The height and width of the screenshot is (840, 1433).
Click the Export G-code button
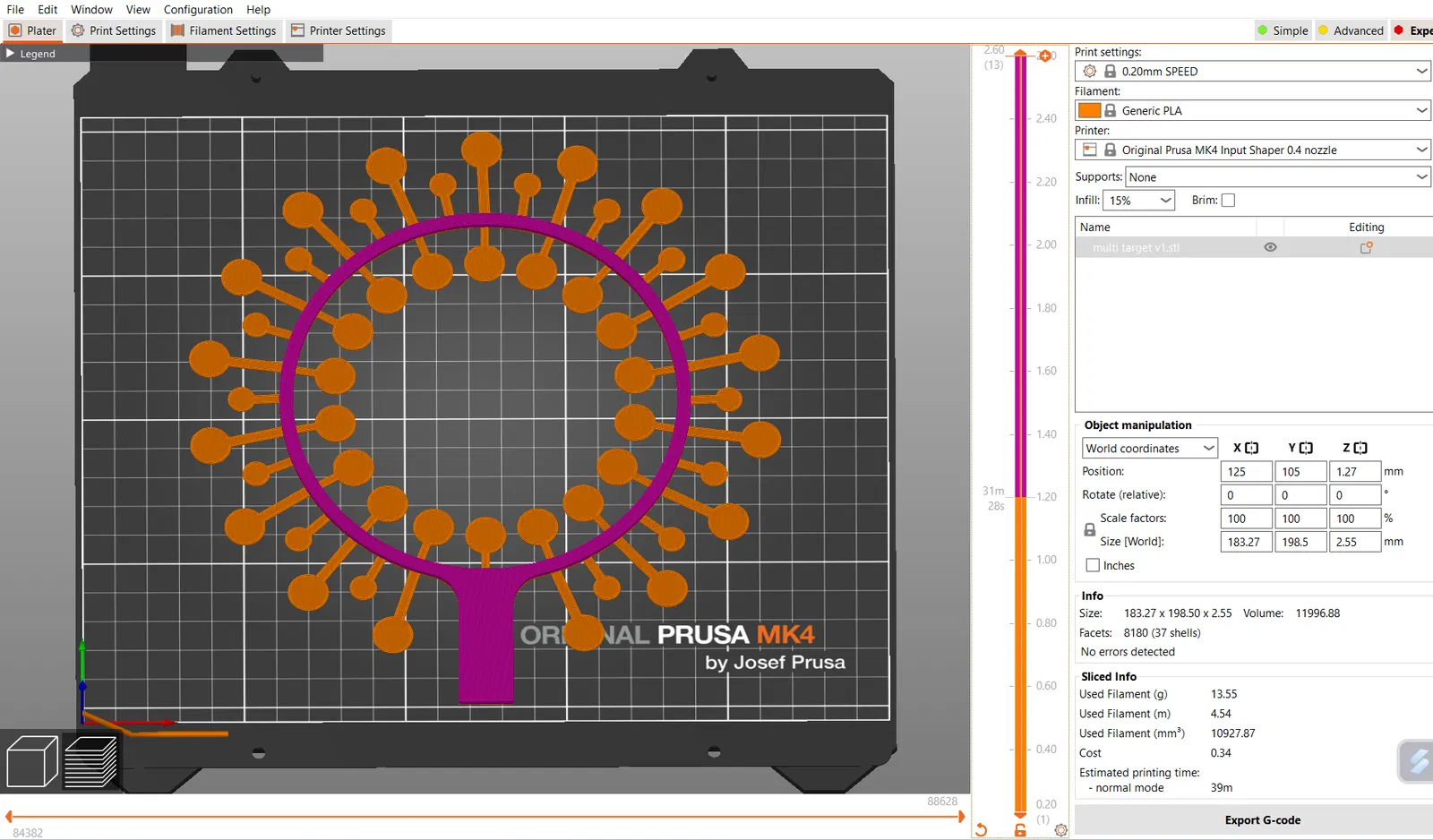(x=1262, y=820)
